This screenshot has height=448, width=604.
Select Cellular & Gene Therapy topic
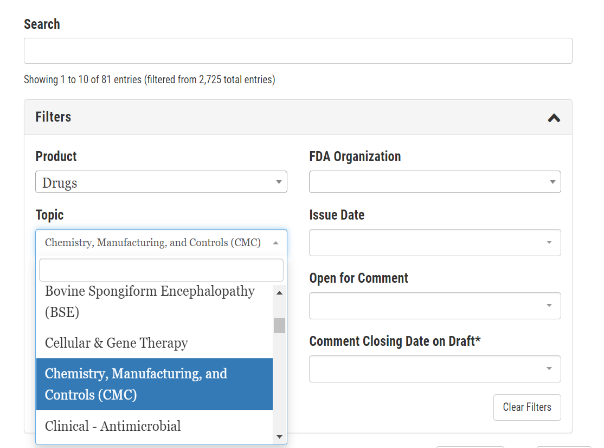(154, 343)
